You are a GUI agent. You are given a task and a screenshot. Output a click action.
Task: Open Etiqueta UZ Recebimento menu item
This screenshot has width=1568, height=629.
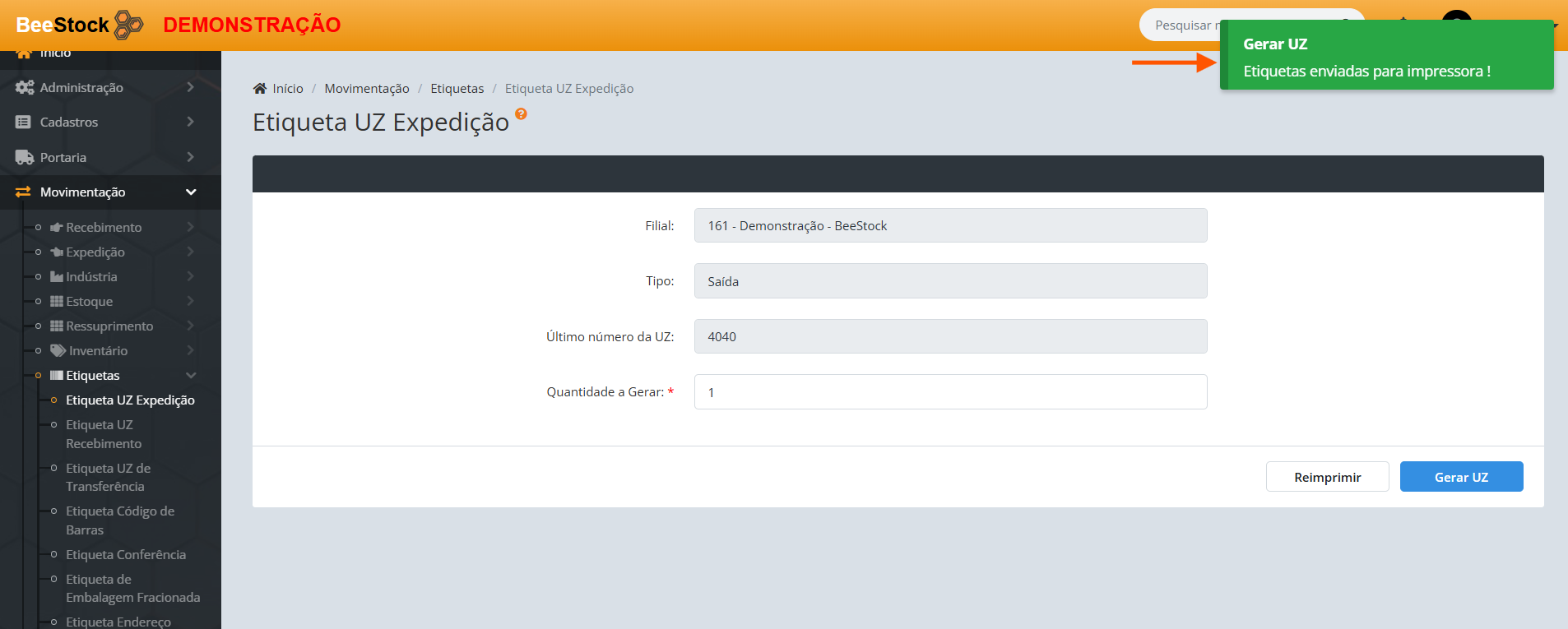point(103,434)
